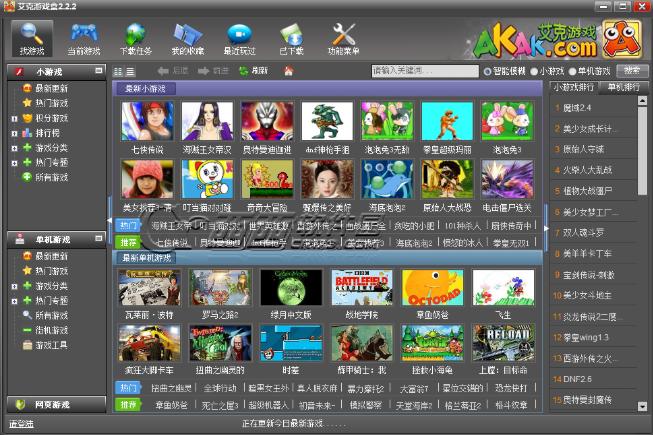The height and width of the screenshot is (435, 653).
Task: Click the 积分游戏 trophy icon
Action: click(x=27, y=118)
